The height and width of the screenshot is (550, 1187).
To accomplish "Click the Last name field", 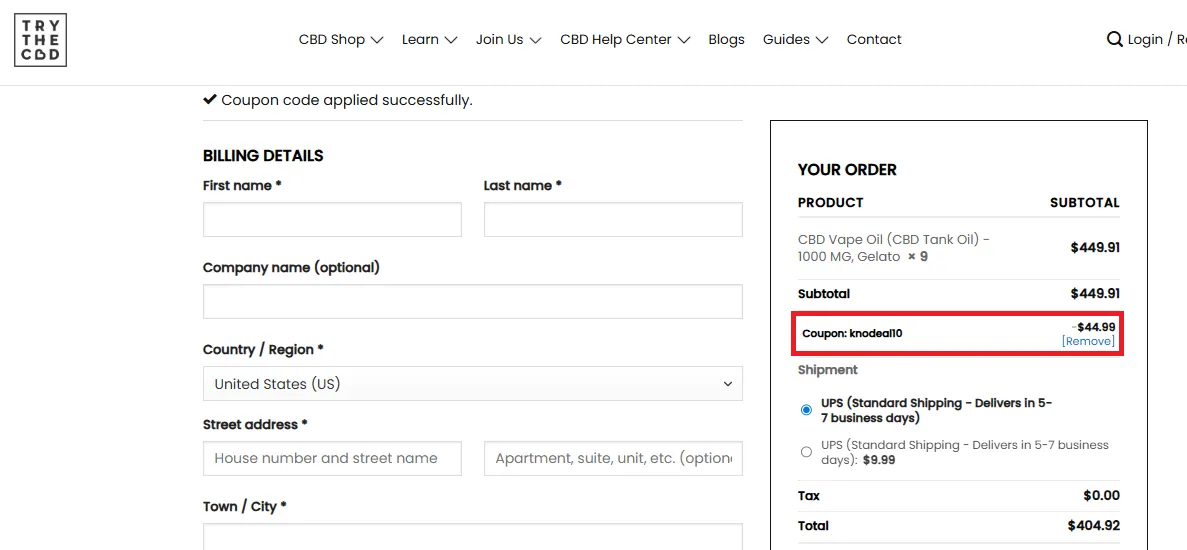I will pos(613,220).
